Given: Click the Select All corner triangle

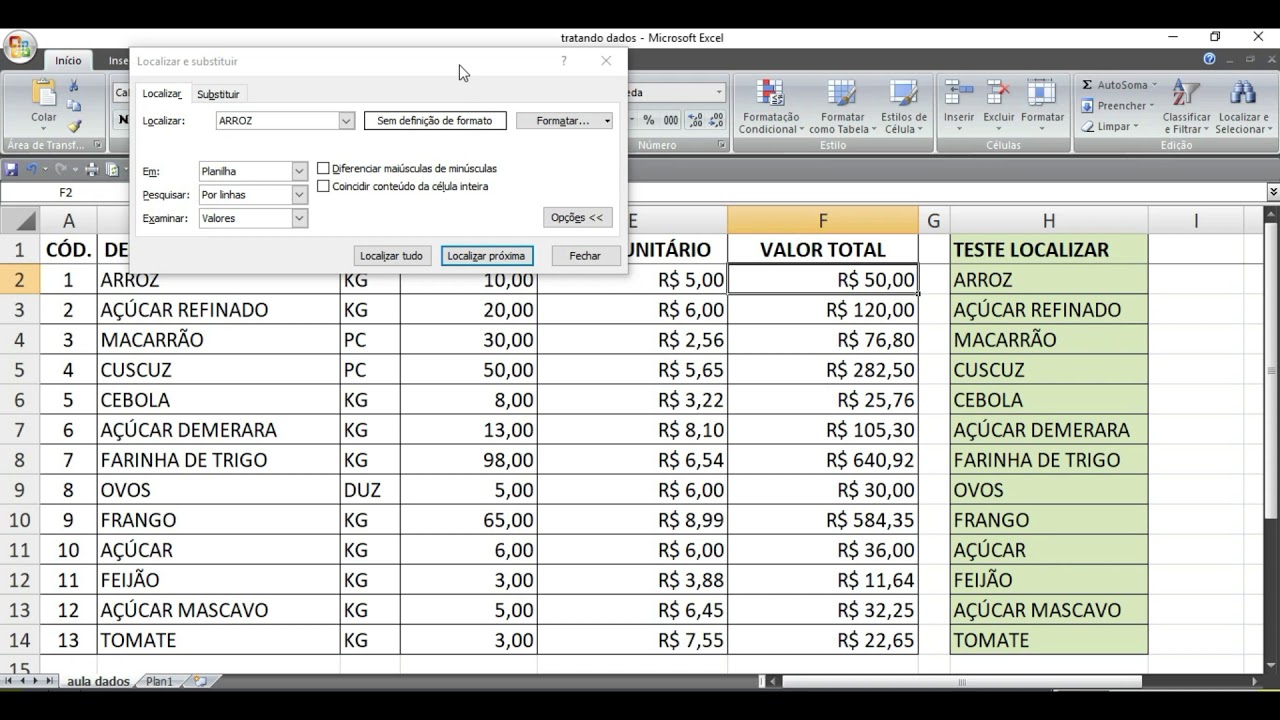Looking at the screenshot, I should [x=20, y=221].
